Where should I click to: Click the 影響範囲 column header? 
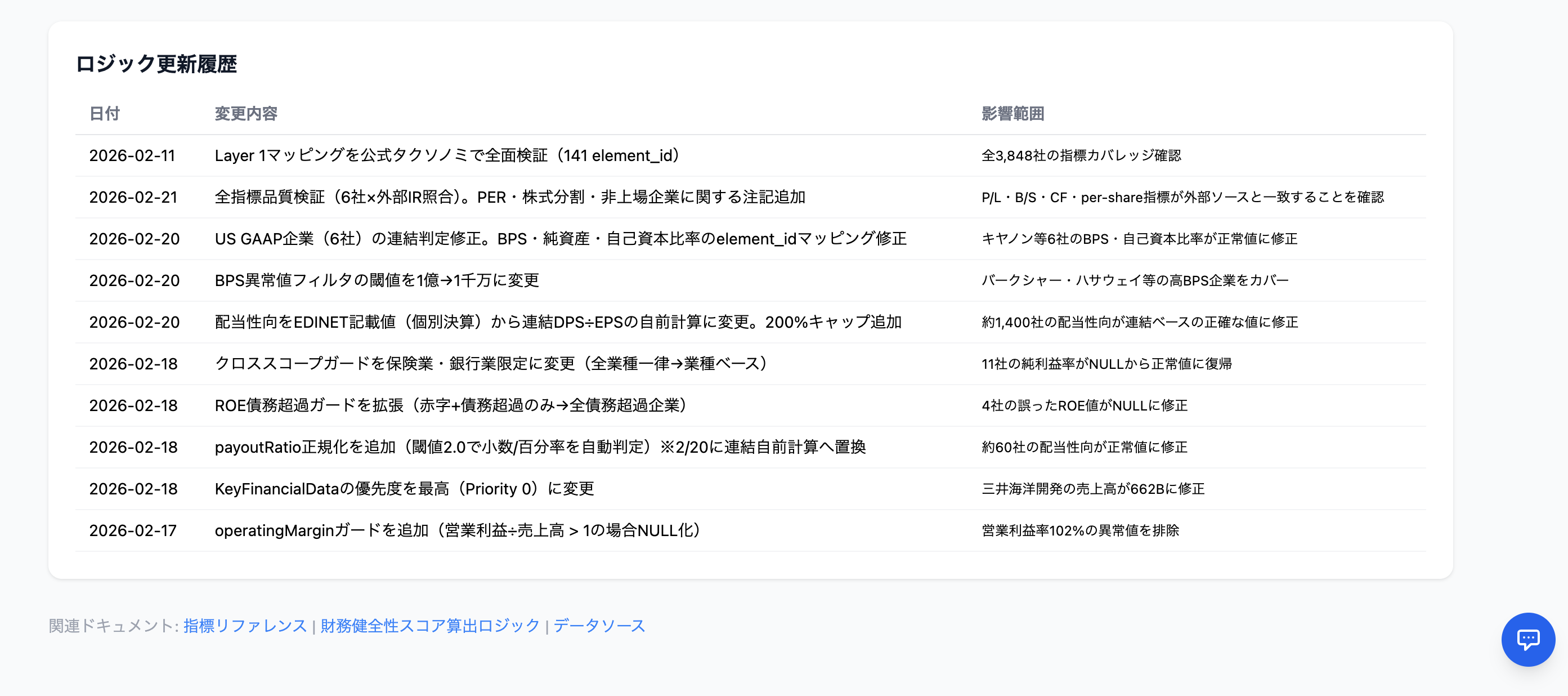pyautogui.click(x=1013, y=113)
